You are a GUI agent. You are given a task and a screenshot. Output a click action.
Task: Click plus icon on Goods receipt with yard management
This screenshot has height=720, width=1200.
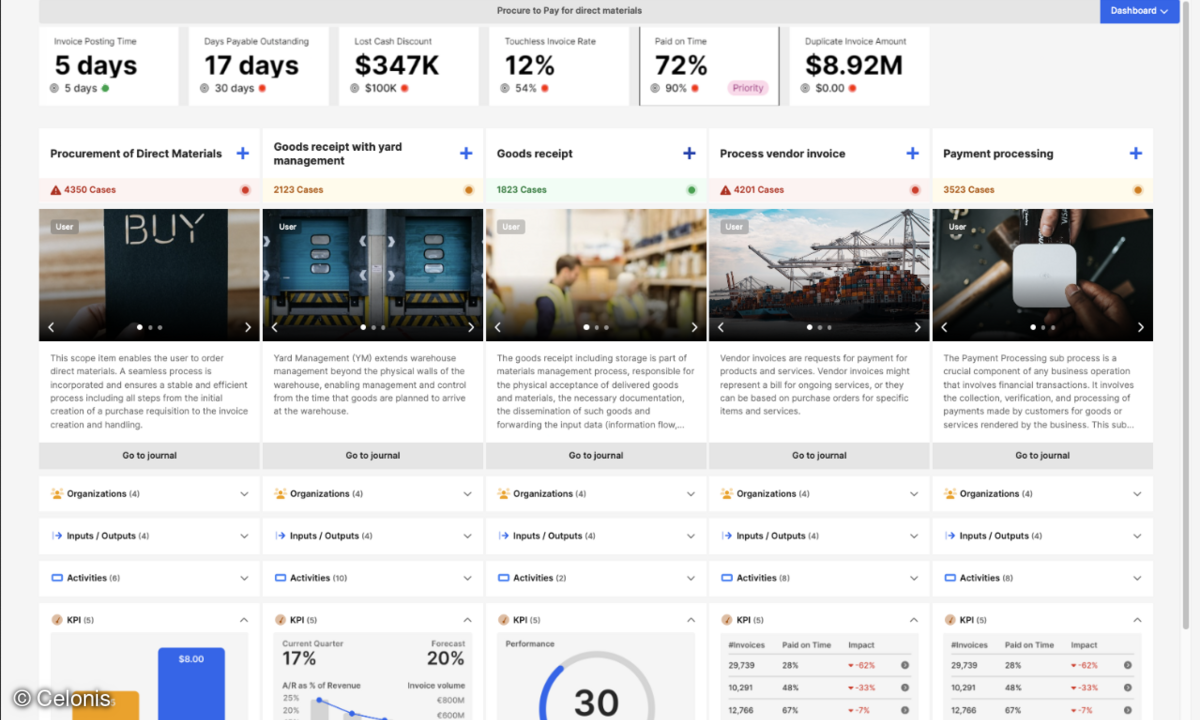(465, 153)
